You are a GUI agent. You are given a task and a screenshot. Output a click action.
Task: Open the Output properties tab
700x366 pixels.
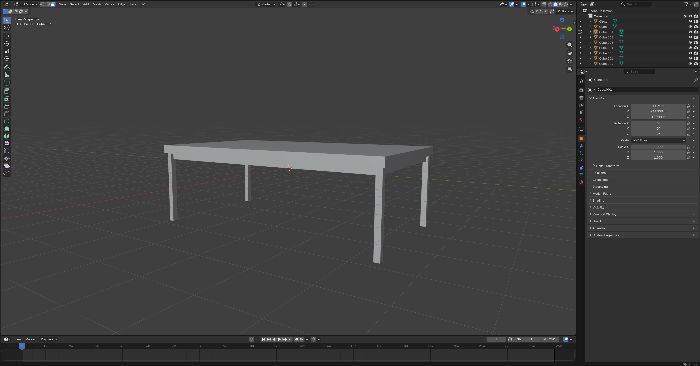pyautogui.click(x=581, y=98)
